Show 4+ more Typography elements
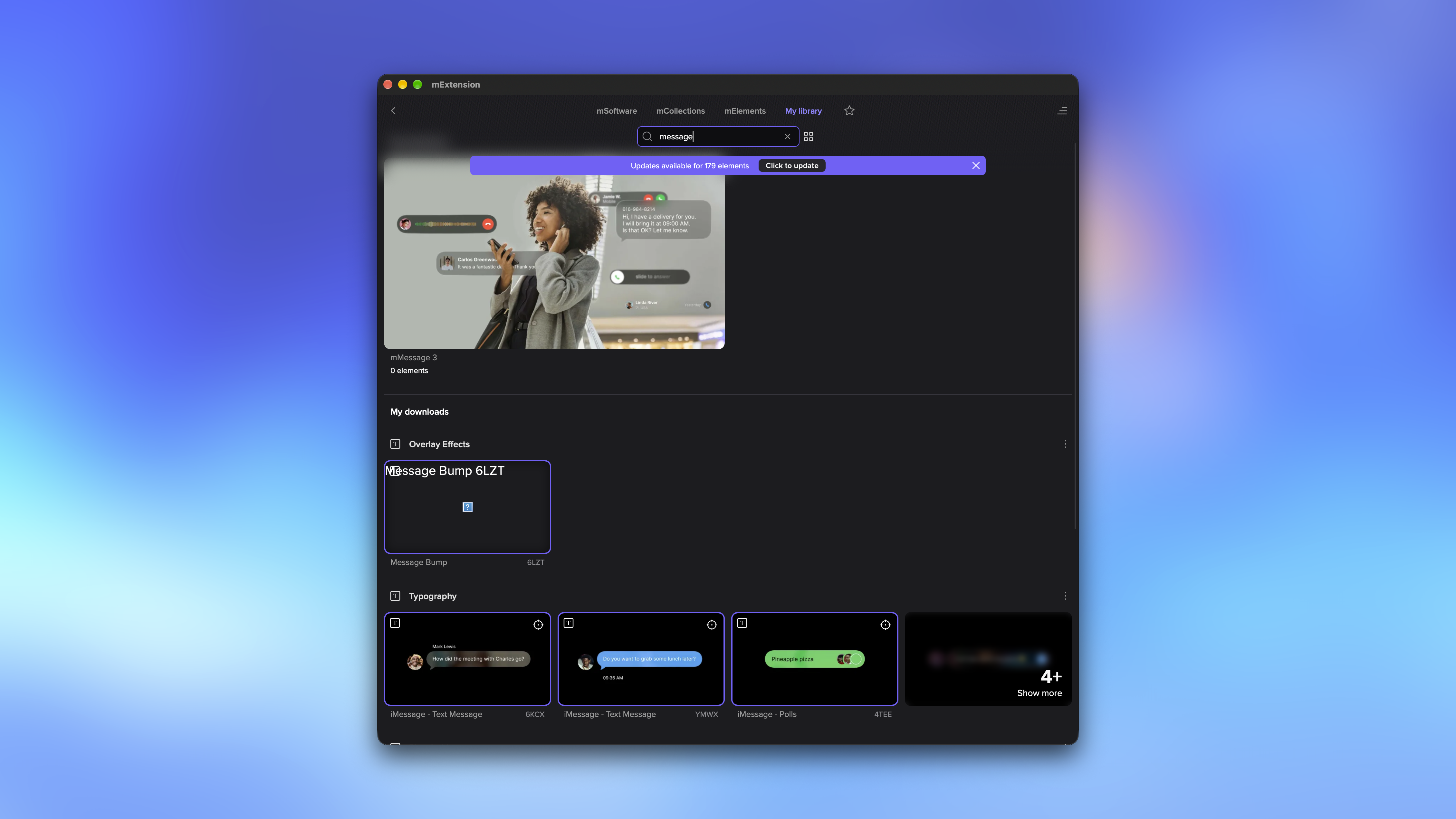Screen dimensions: 1456x819 pyautogui.click(x=988, y=659)
